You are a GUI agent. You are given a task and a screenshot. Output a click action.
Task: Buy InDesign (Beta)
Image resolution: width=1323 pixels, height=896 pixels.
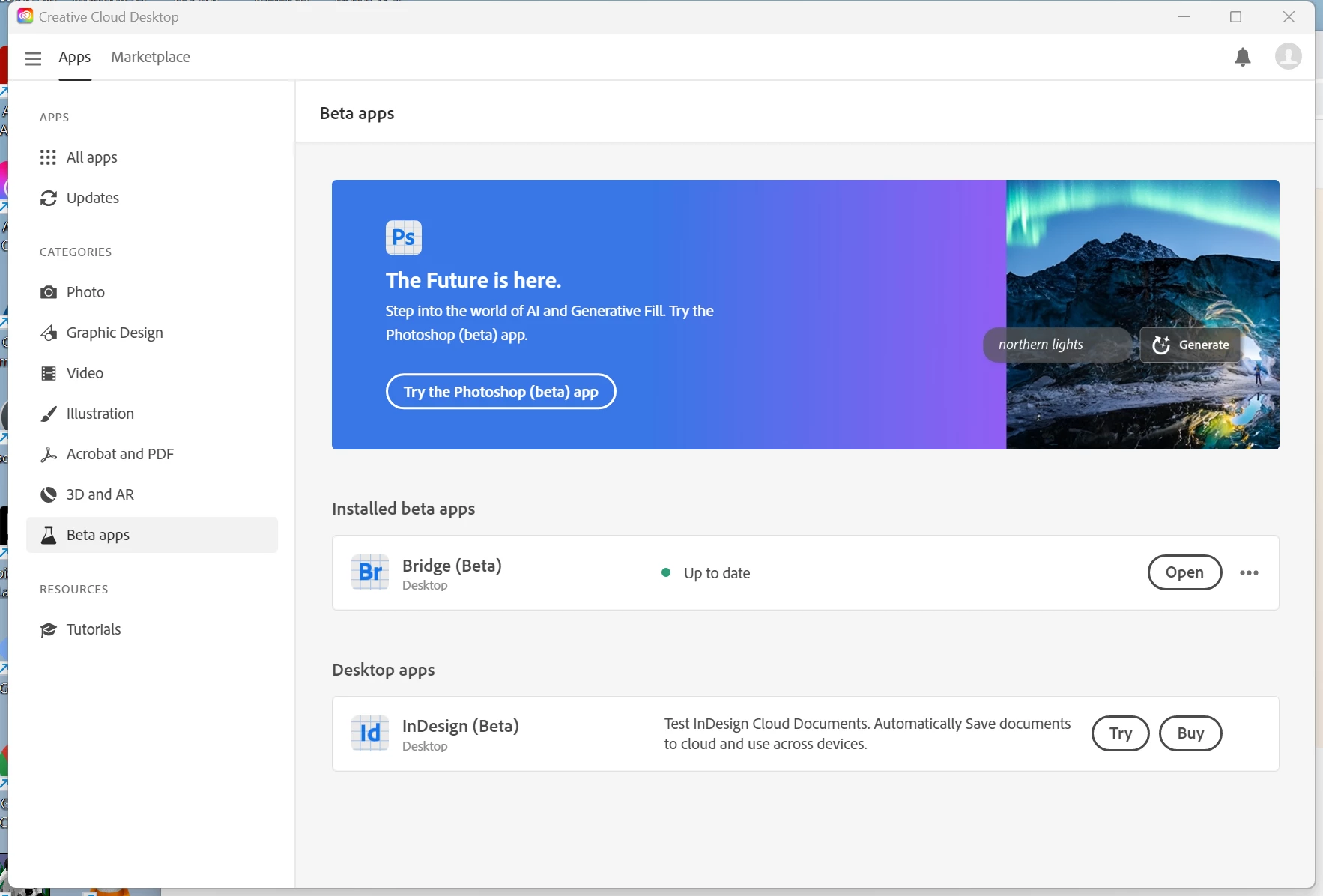coord(1190,733)
